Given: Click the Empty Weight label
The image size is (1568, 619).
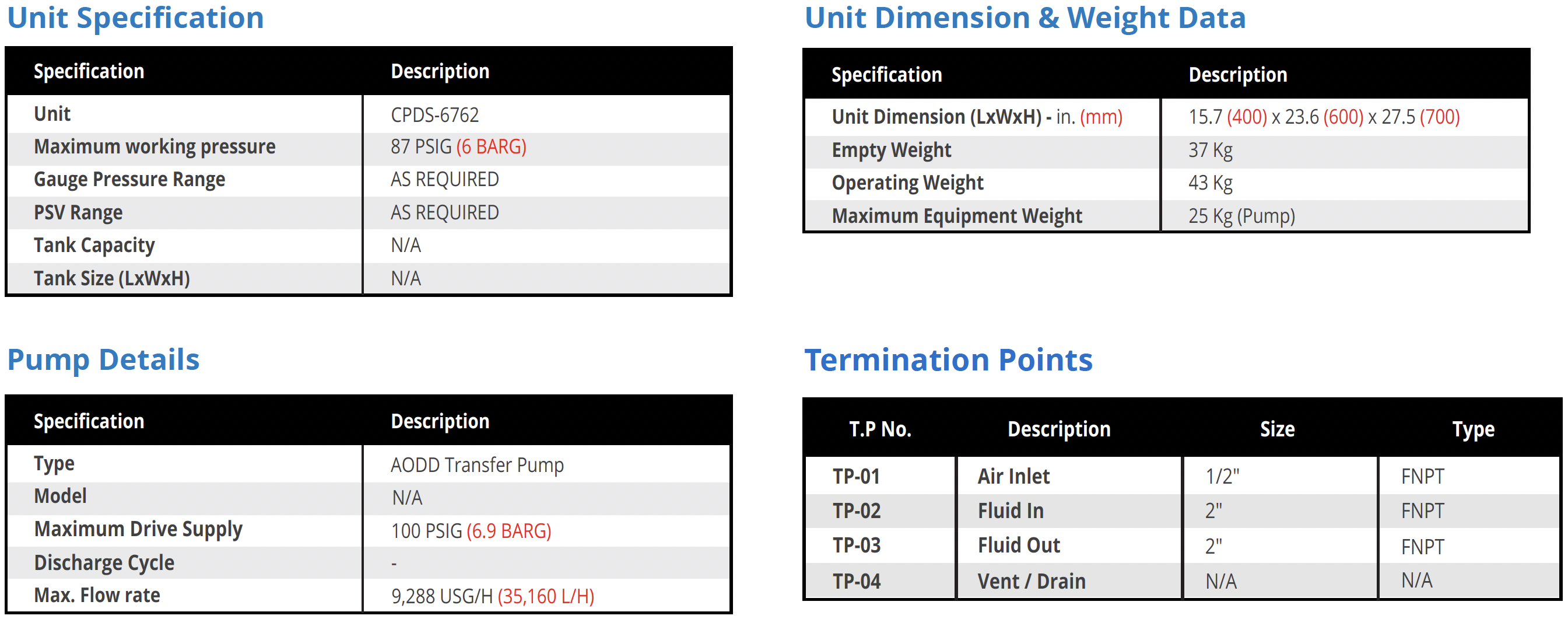Looking at the screenshot, I should click(x=891, y=151).
